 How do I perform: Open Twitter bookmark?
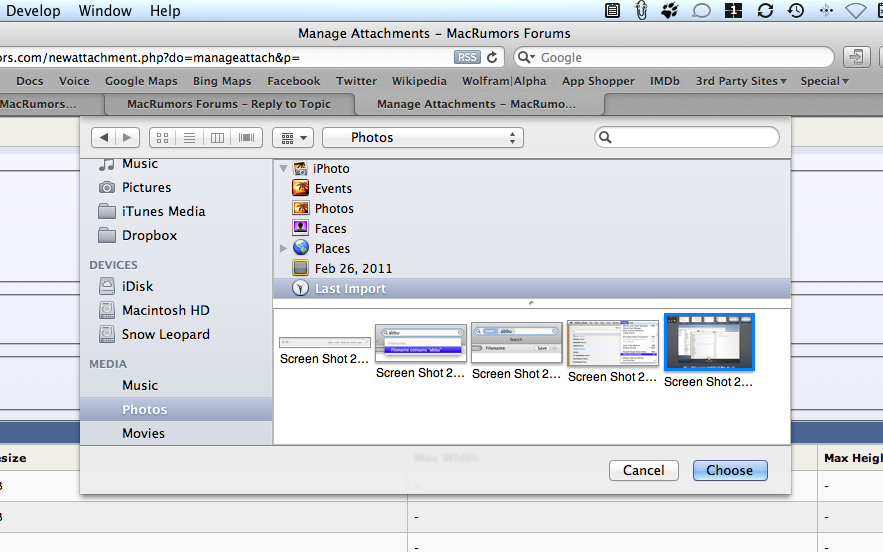click(356, 81)
